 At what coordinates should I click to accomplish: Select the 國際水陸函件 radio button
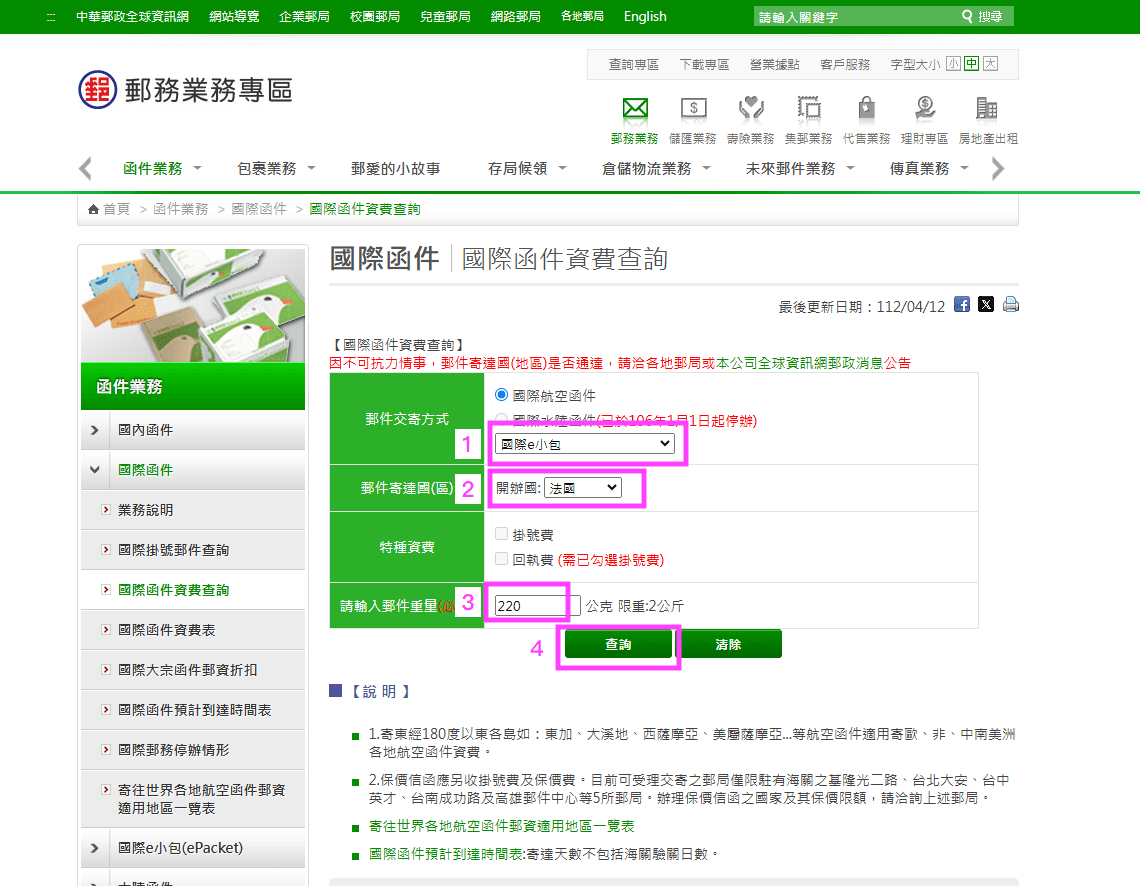click(501, 419)
